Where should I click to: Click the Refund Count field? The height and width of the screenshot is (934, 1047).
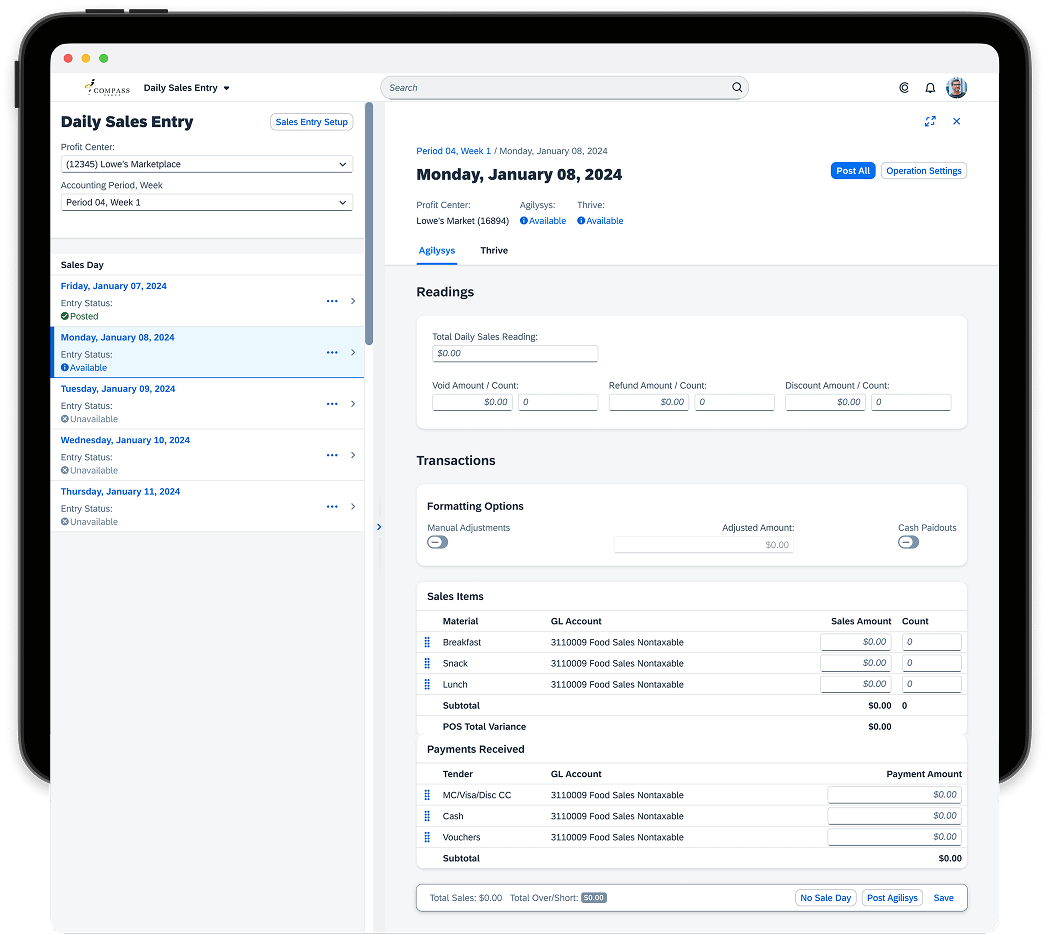tap(735, 402)
